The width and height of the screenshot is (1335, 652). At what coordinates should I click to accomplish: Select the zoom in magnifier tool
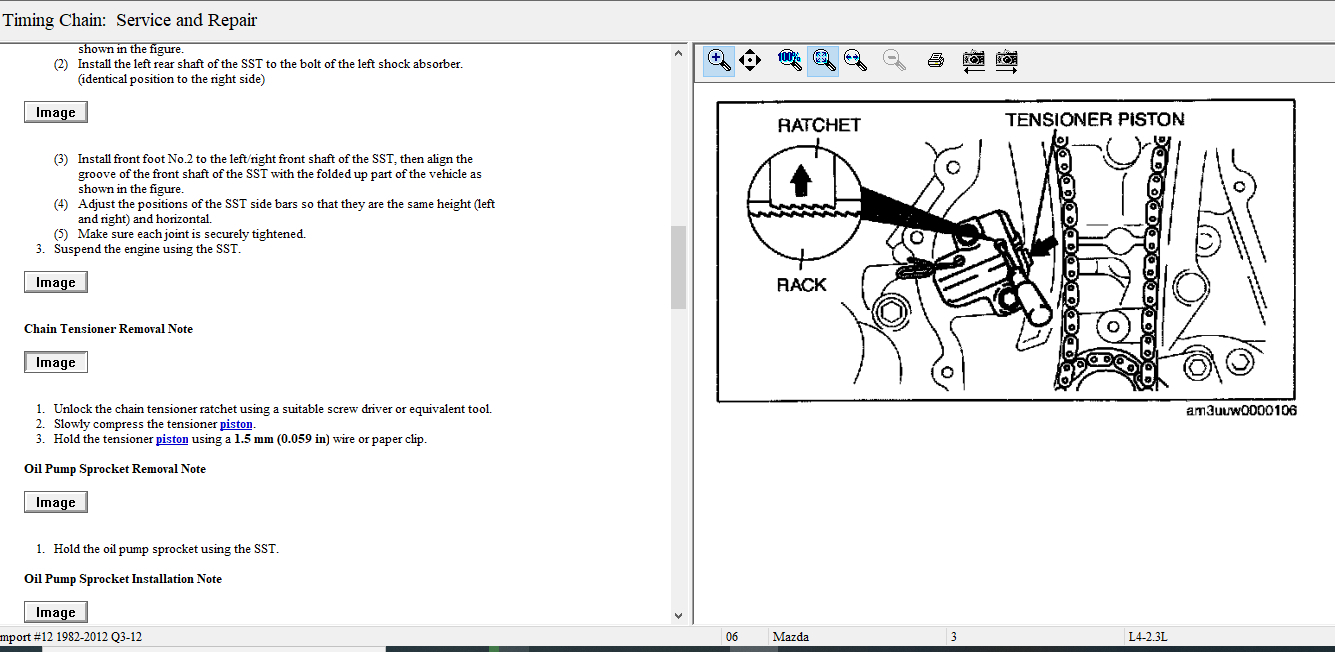[x=718, y=60]
